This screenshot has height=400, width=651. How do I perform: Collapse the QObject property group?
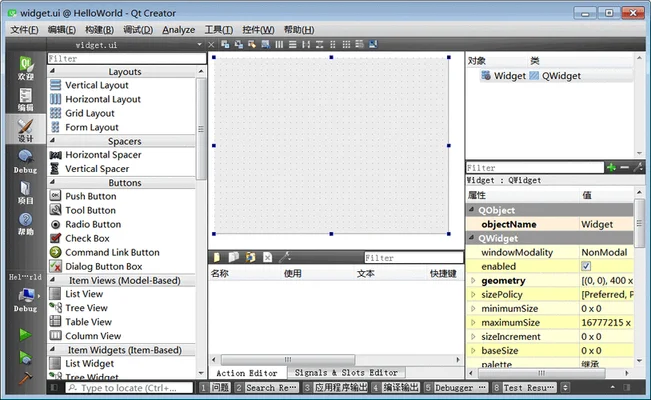click(472, 209)
